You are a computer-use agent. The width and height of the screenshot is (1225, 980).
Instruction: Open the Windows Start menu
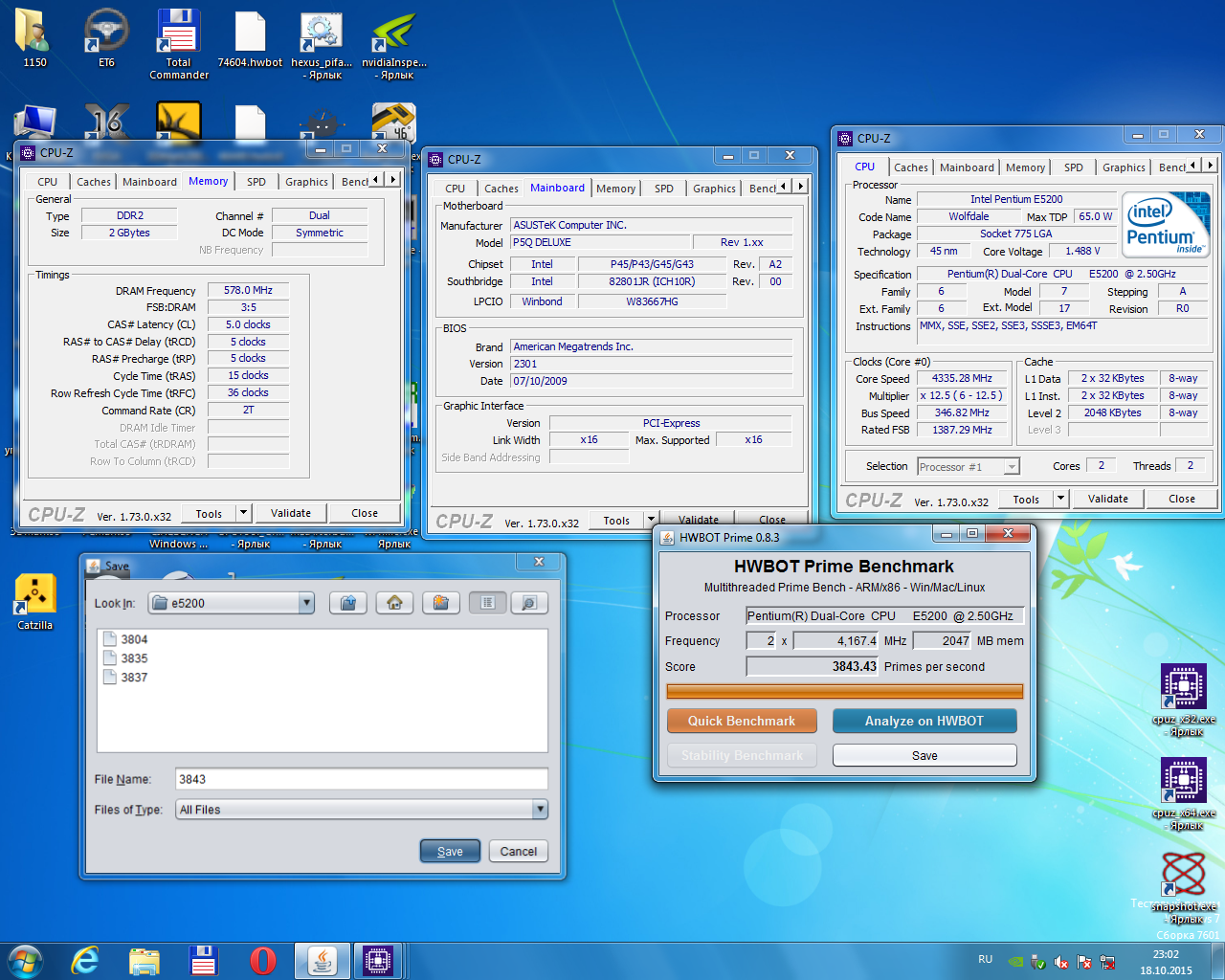click(25, 960)
